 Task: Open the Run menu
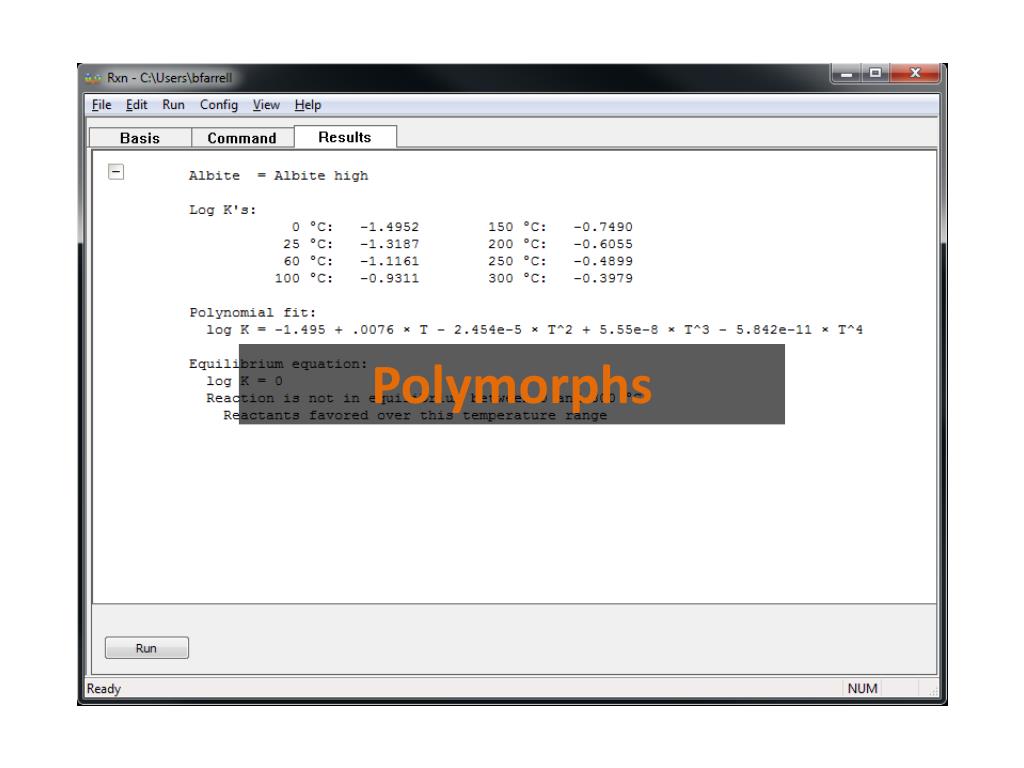174,105
